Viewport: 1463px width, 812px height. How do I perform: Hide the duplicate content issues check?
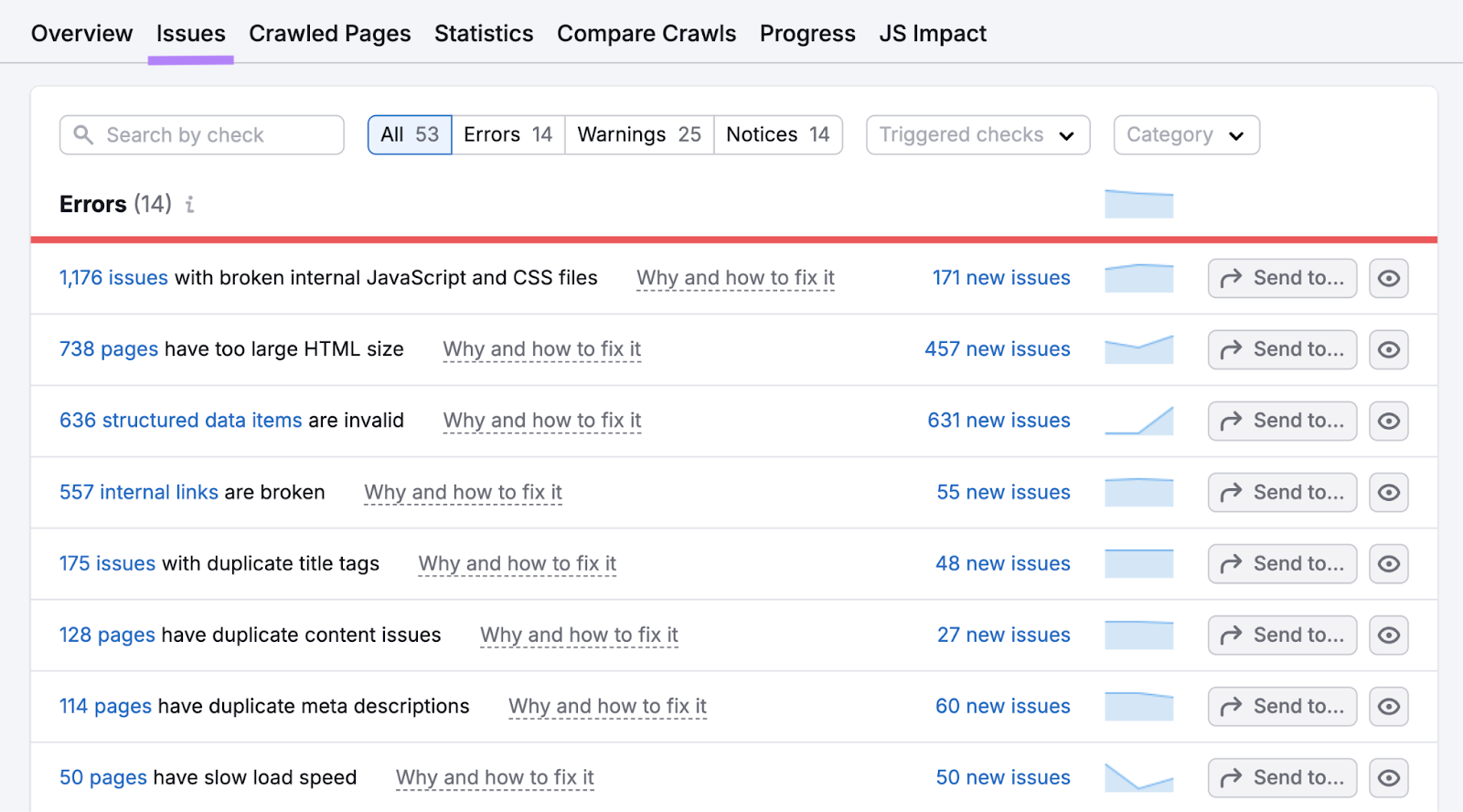click(1388, 635)
